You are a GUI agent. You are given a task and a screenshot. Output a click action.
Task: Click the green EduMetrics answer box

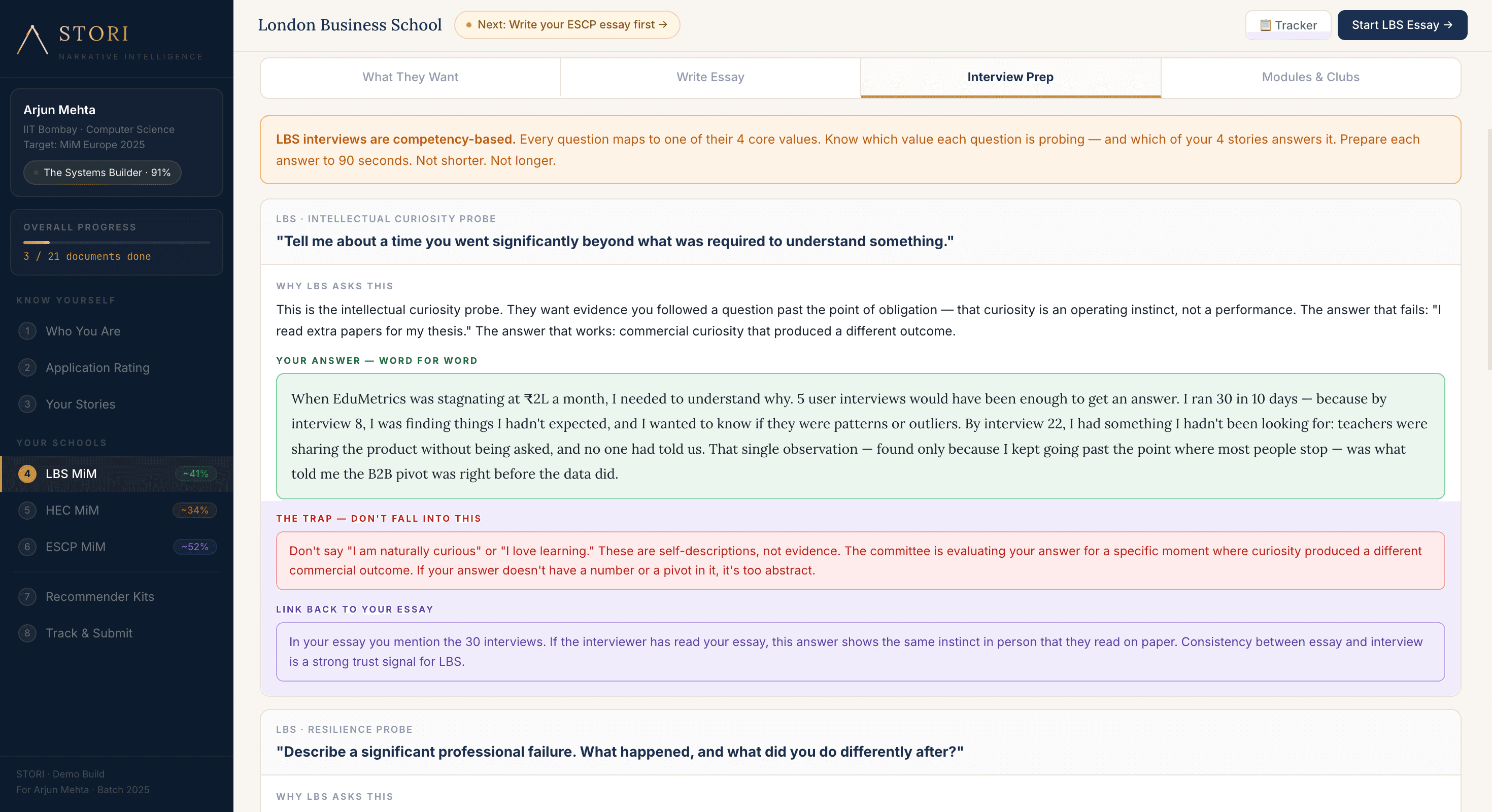[860, 436]
